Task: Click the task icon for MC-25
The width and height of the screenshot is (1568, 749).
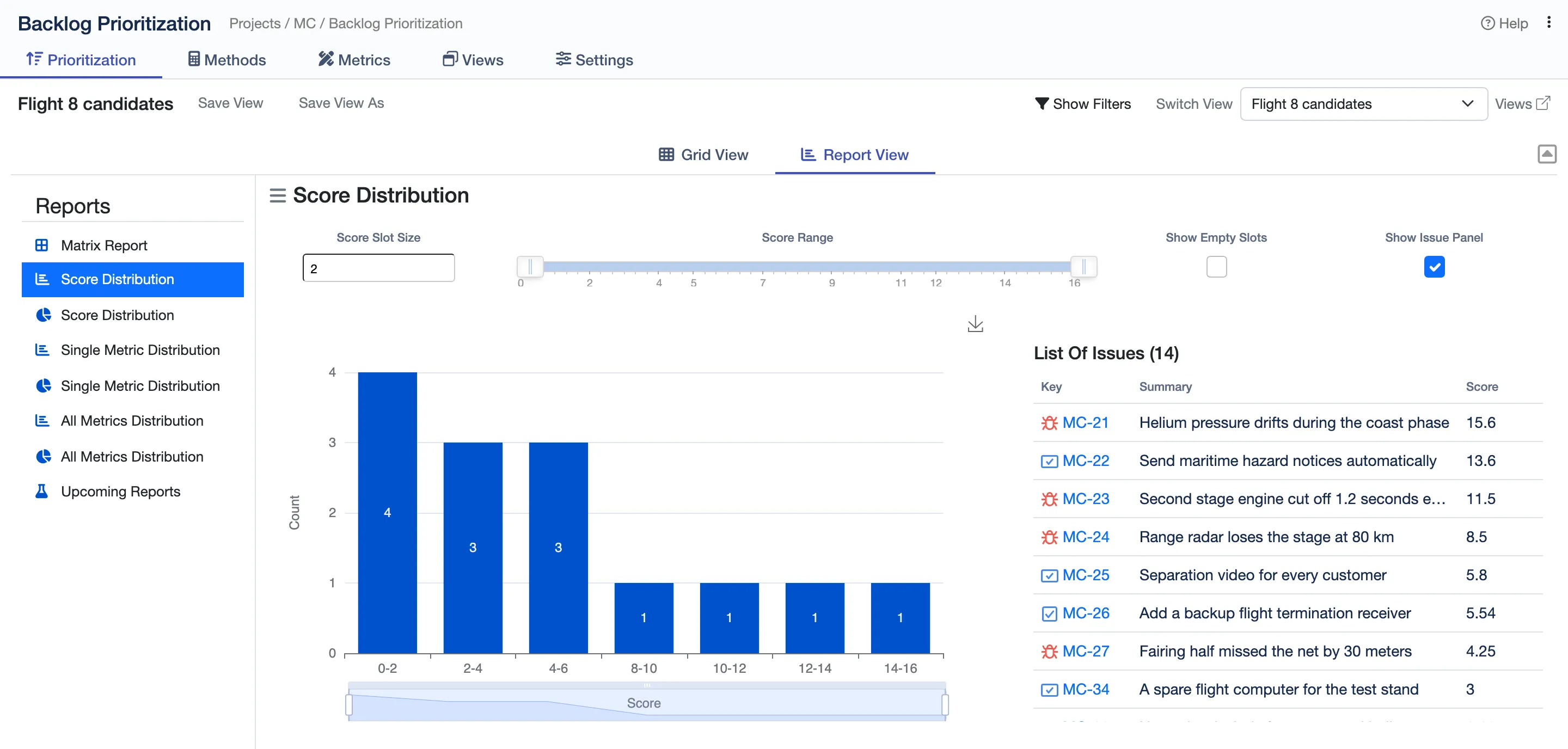Action: (x=1049, y=575)
